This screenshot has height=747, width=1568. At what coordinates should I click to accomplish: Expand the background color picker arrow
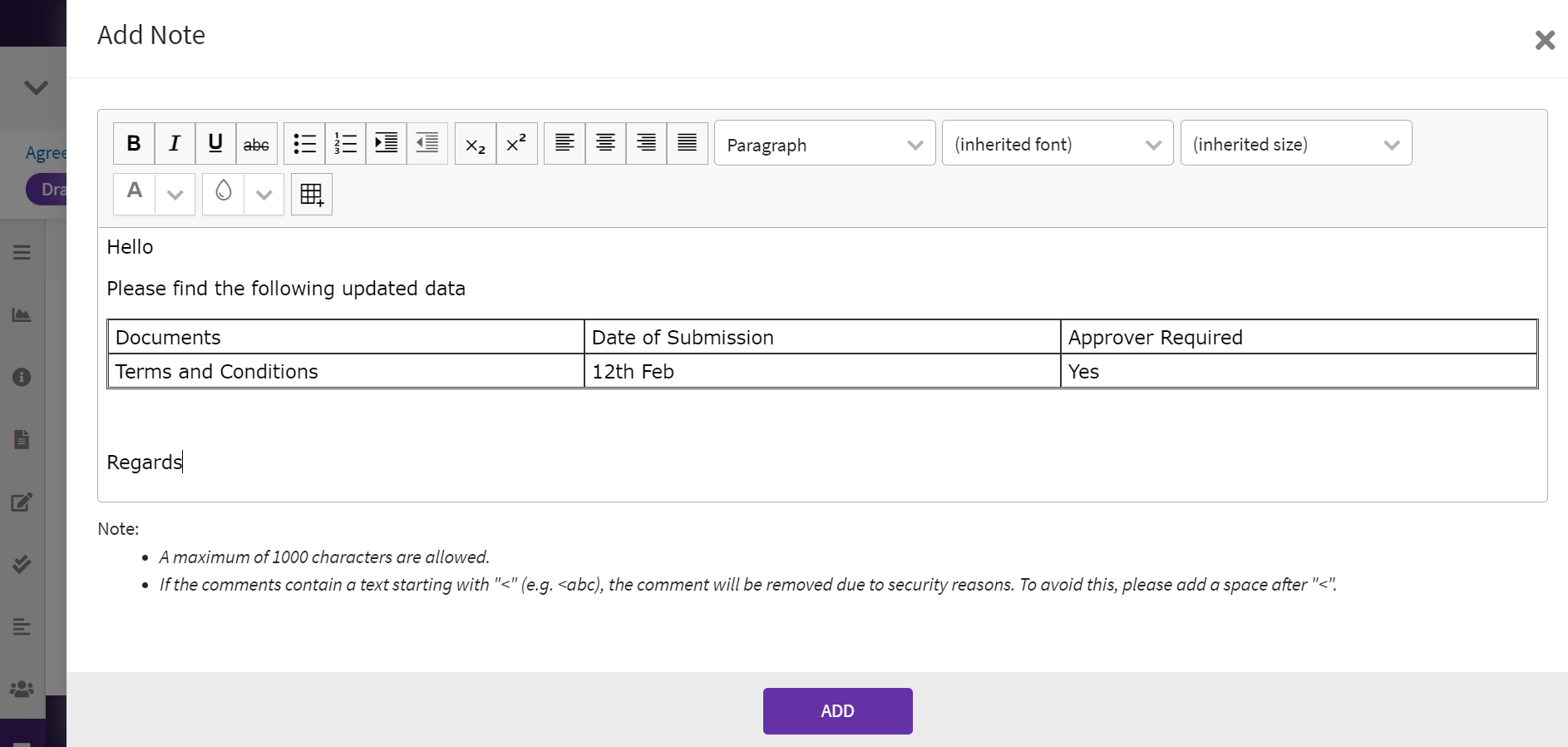[x=264, y=195]
